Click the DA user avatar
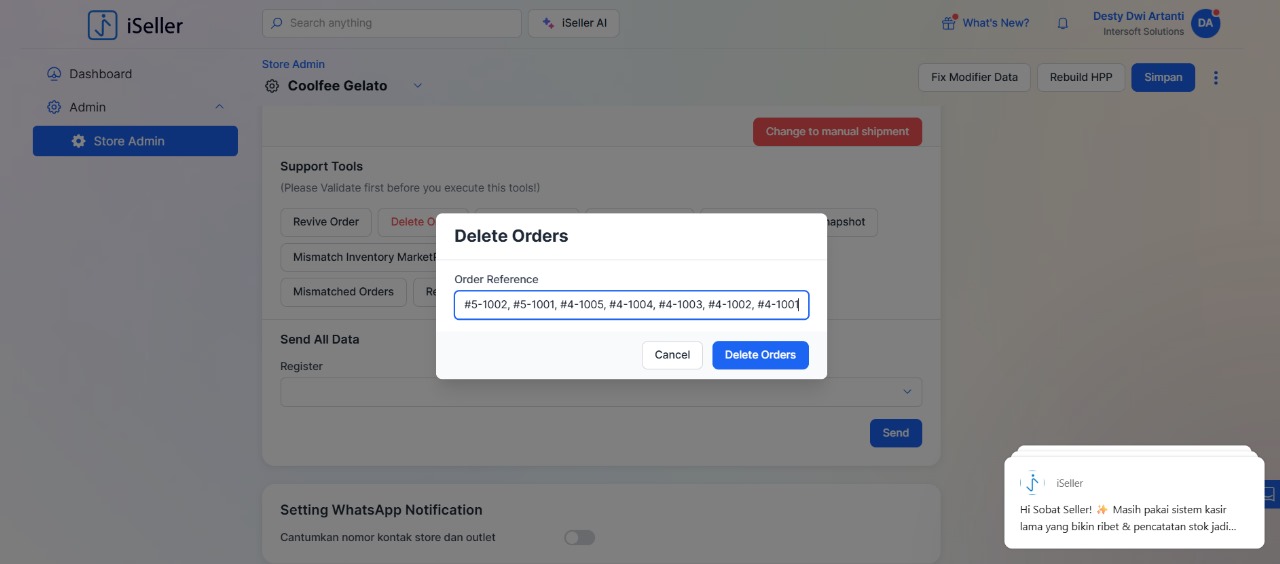Image resolution: width=1280 pixels, height=564 pixels. pos(1205,23)
